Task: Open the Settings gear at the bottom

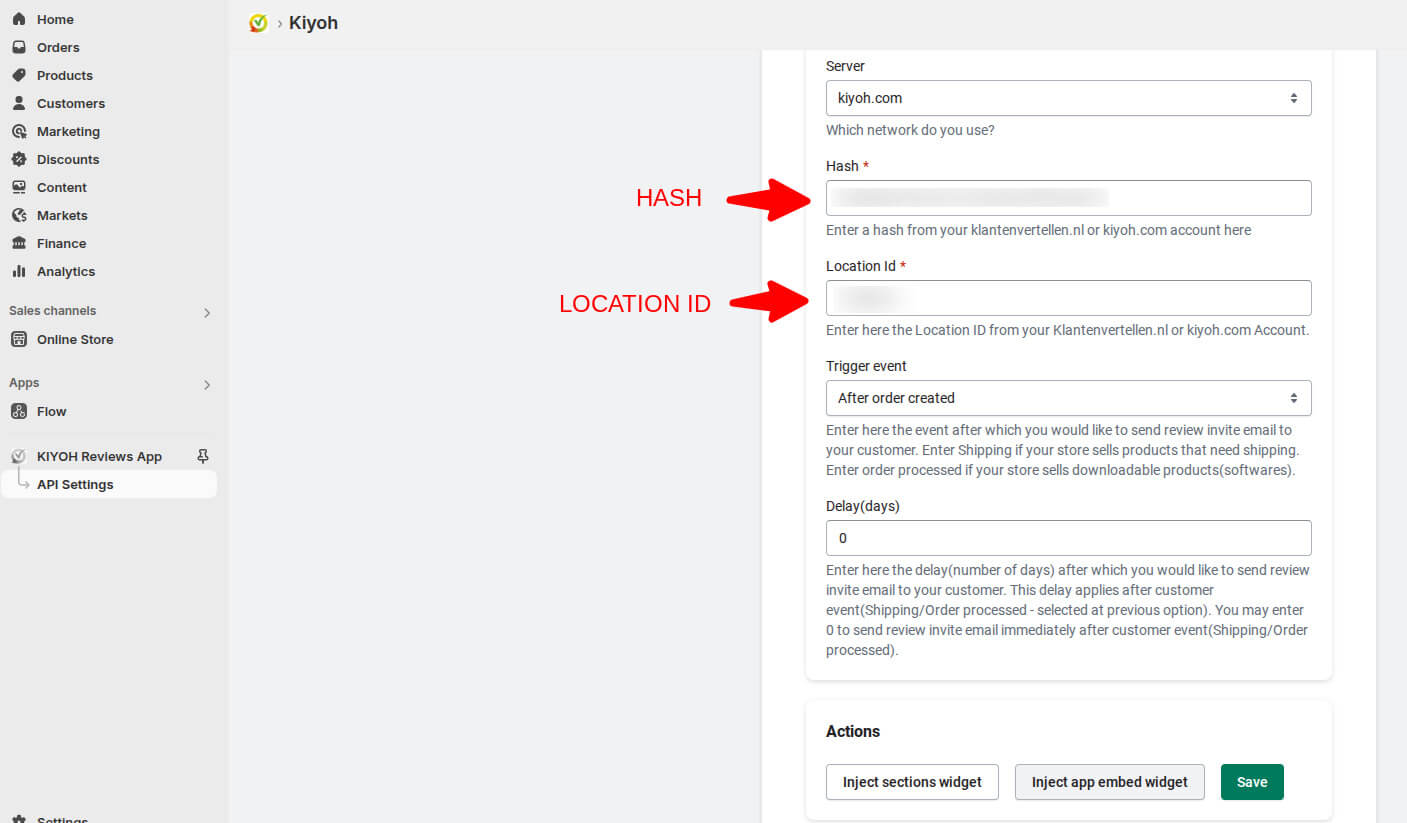Action: click(x=62, y=818)
